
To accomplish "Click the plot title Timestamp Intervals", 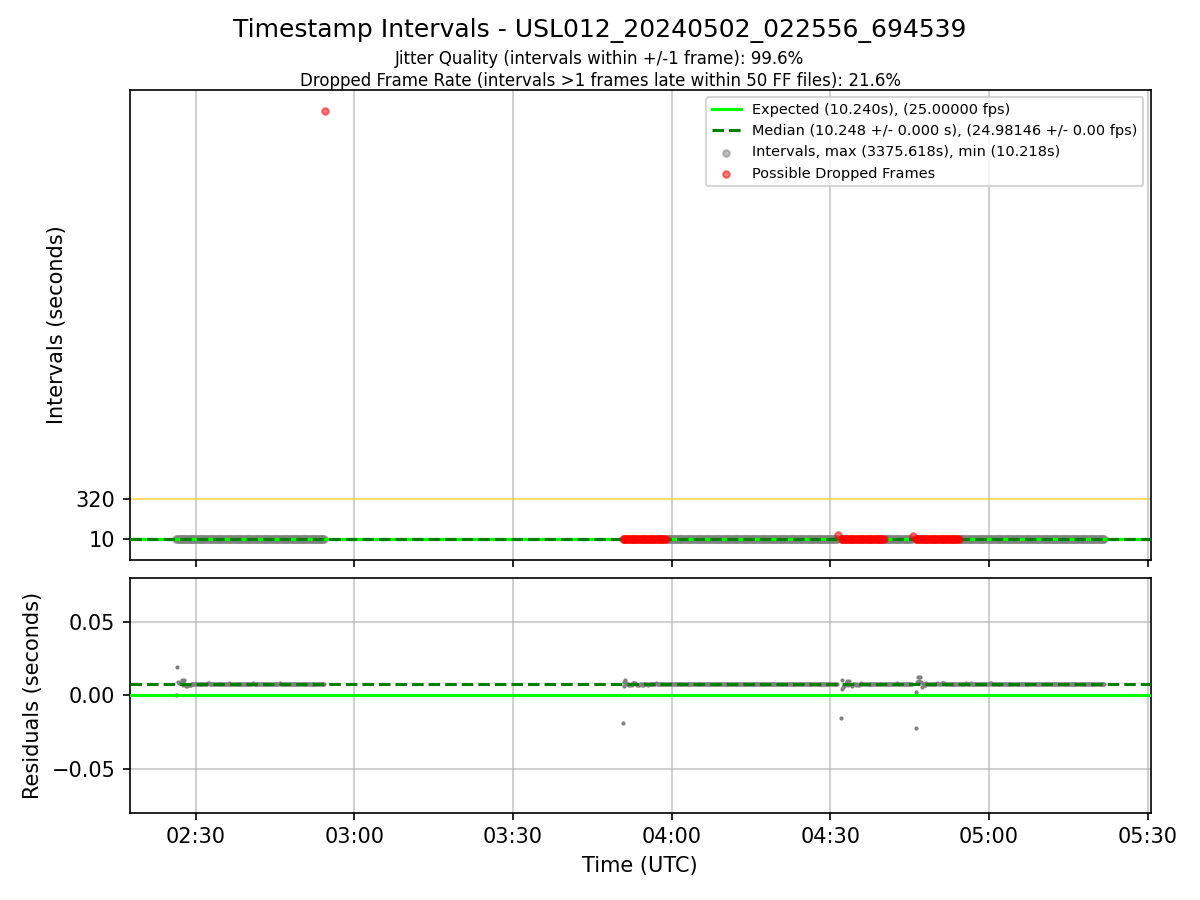I will (599, 29).
